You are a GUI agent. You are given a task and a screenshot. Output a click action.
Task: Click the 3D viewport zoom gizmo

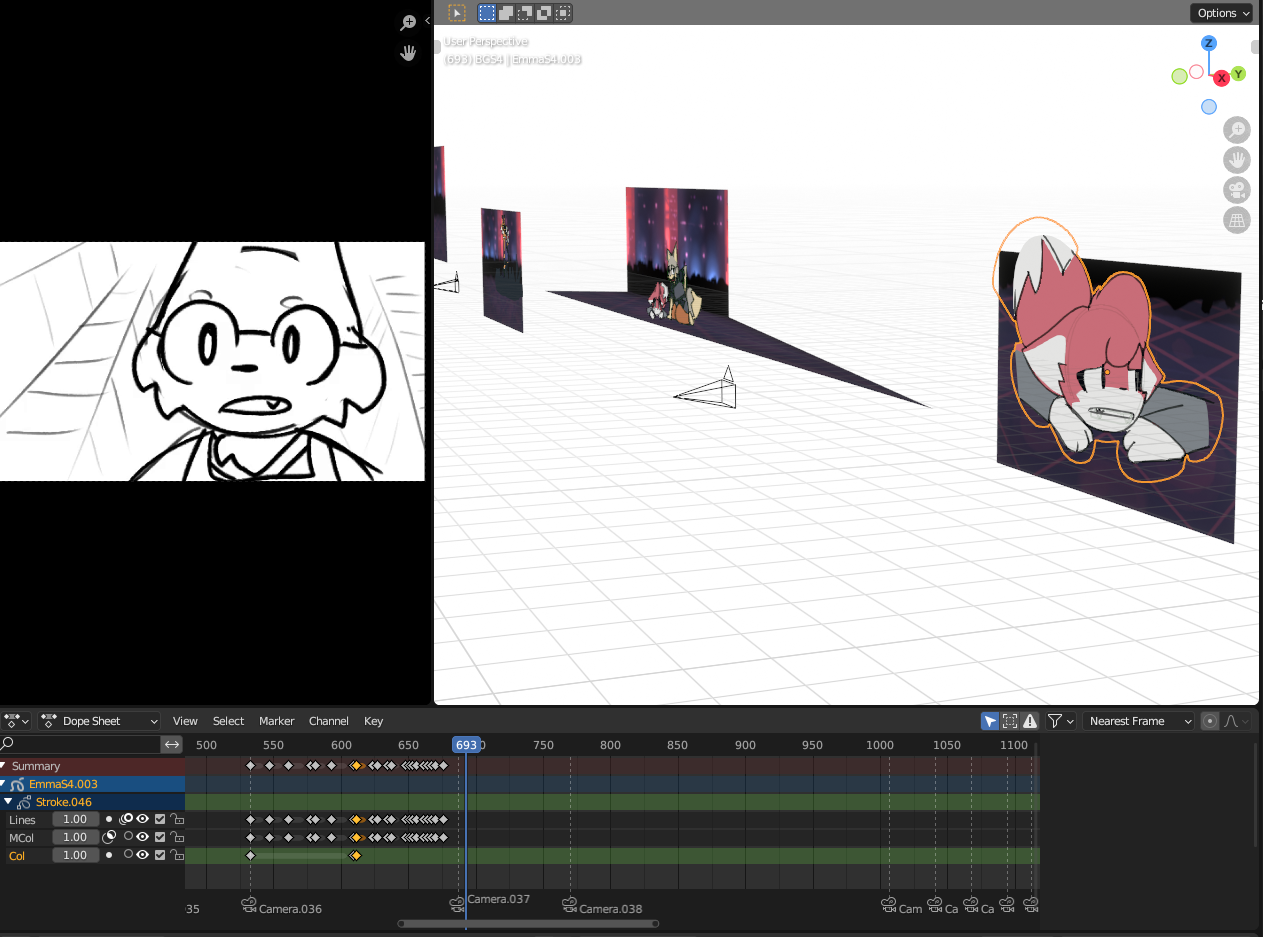1237,130
